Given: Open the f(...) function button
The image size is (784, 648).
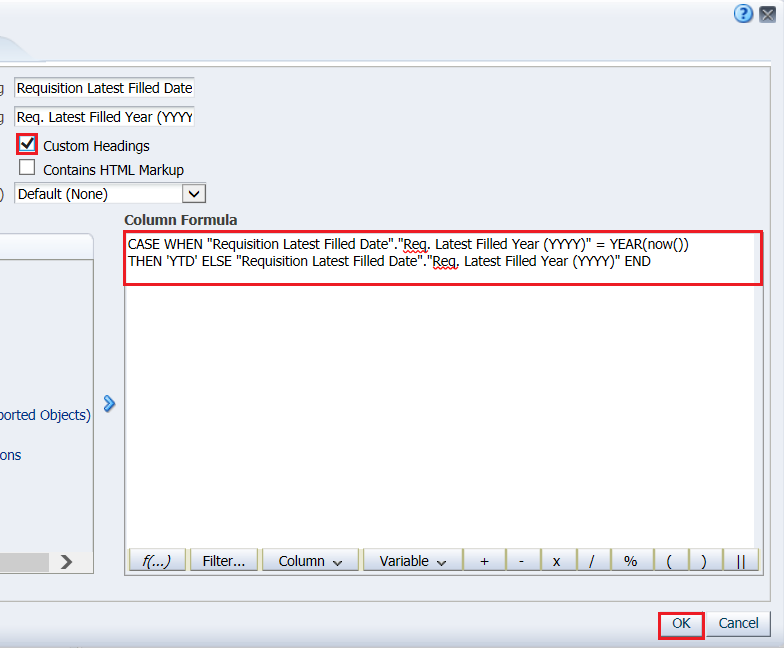Looking at the screenshot, I should coord(157,560).
